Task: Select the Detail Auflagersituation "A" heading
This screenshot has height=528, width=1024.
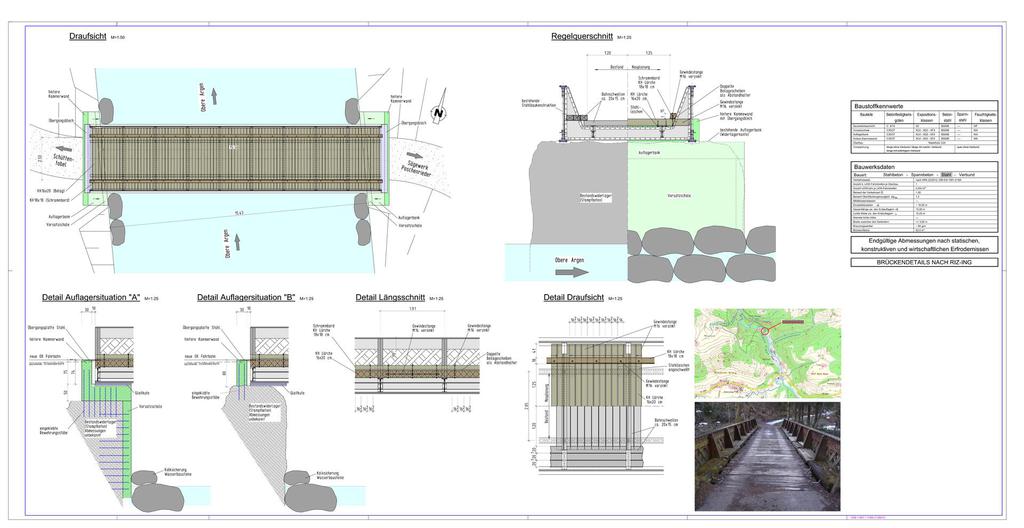Action: [x=90, y=297]
